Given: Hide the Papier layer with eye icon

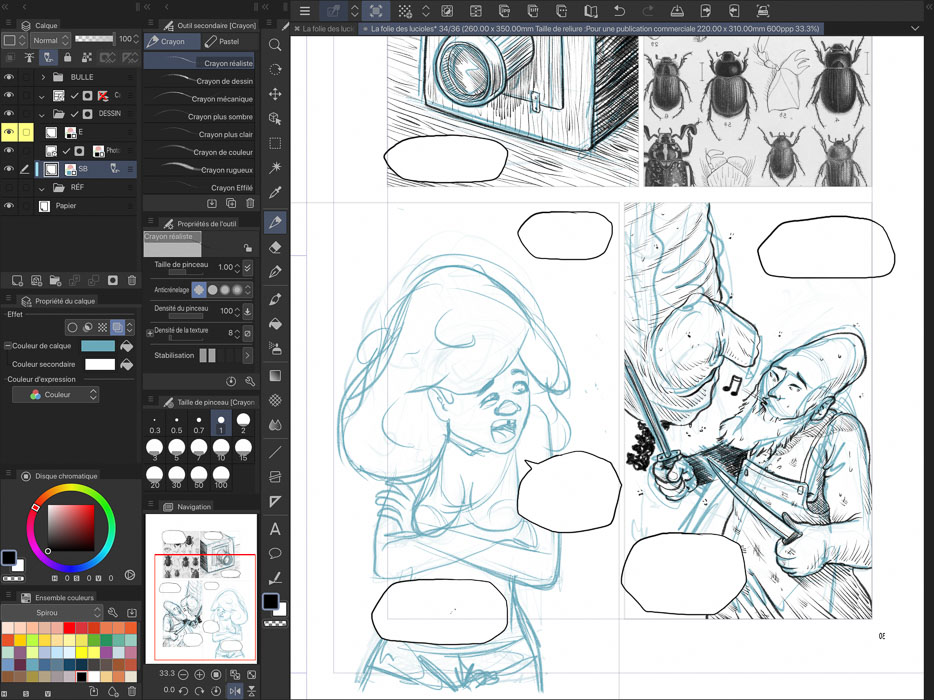Looking at the screenshot, I should [9, 206].
